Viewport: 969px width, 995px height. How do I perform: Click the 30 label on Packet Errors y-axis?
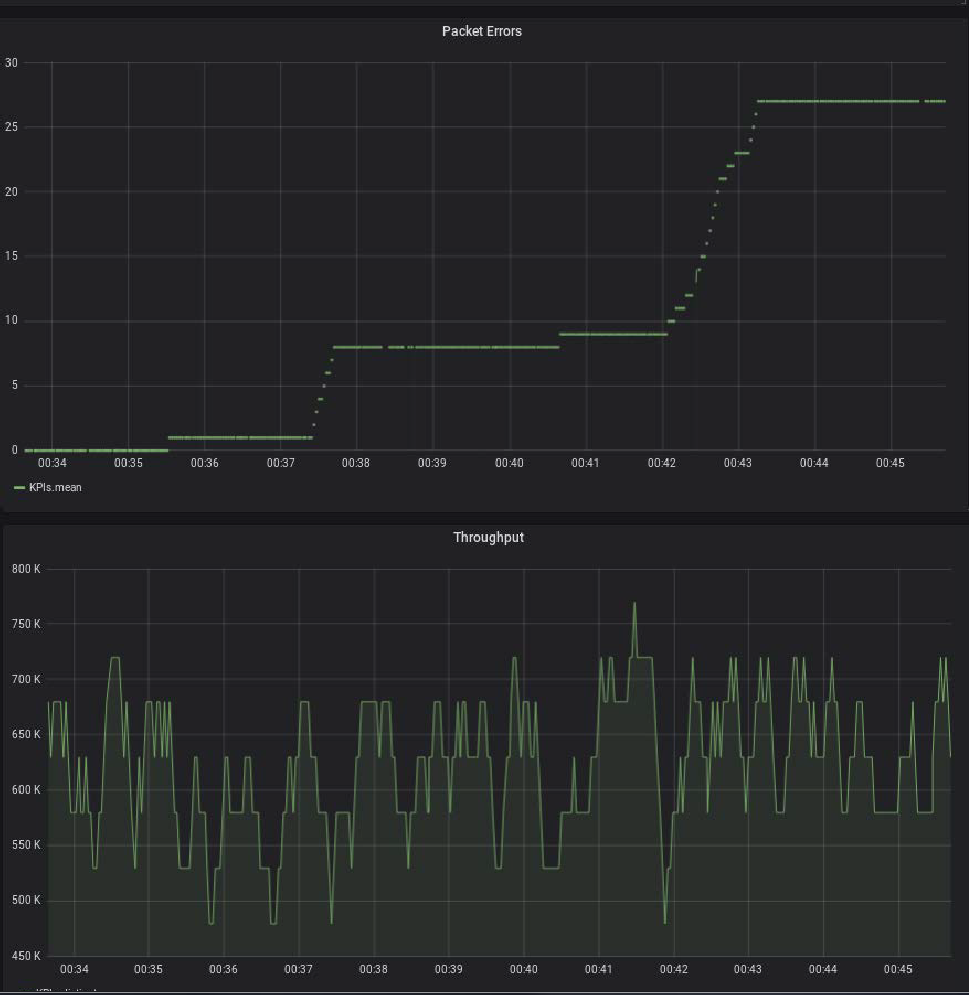pos(12,63)
